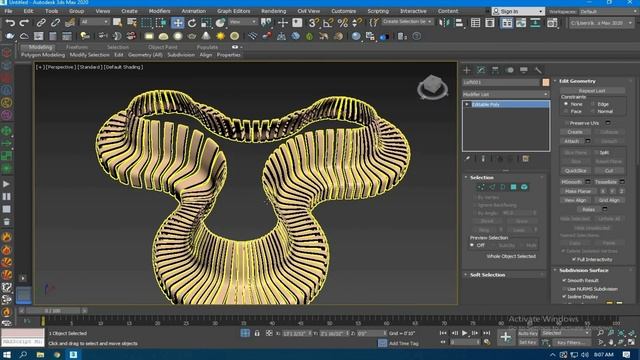The height and width of the screenshot is (360, 640).
Task: Activate the Select and Link tool
Action: (x=41, y=23)
